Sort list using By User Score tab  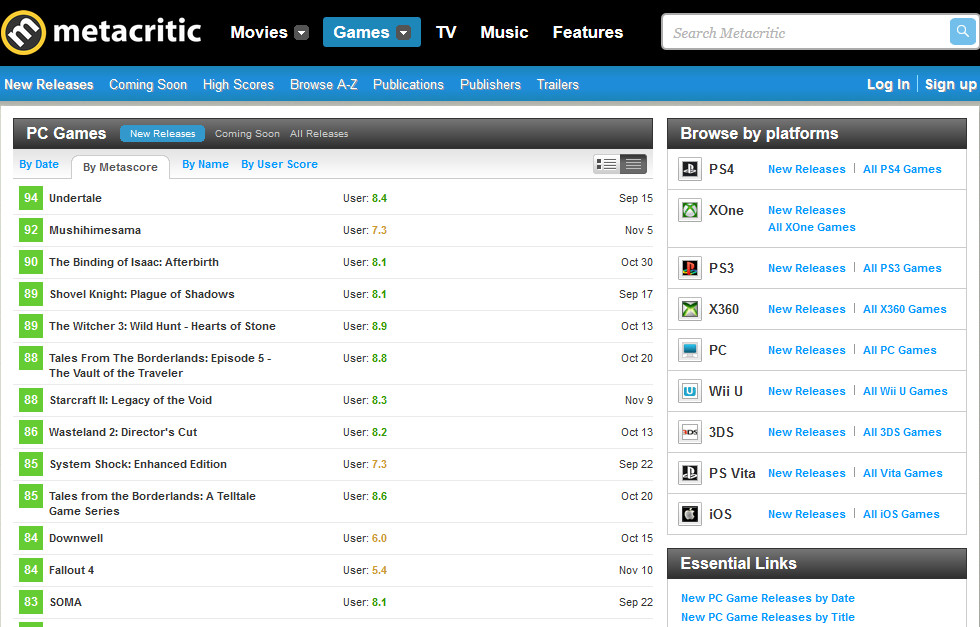(279, 164)
